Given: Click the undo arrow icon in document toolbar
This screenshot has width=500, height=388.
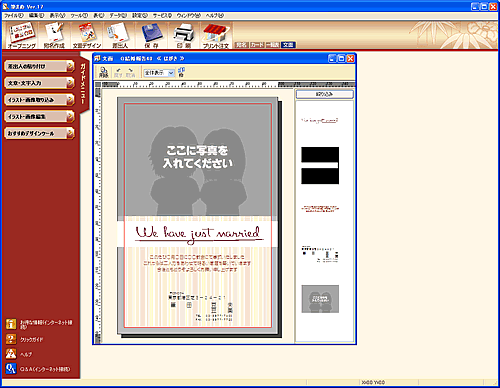Looking at the screenshot, I should pyautogui.click(x=118, y=72).
